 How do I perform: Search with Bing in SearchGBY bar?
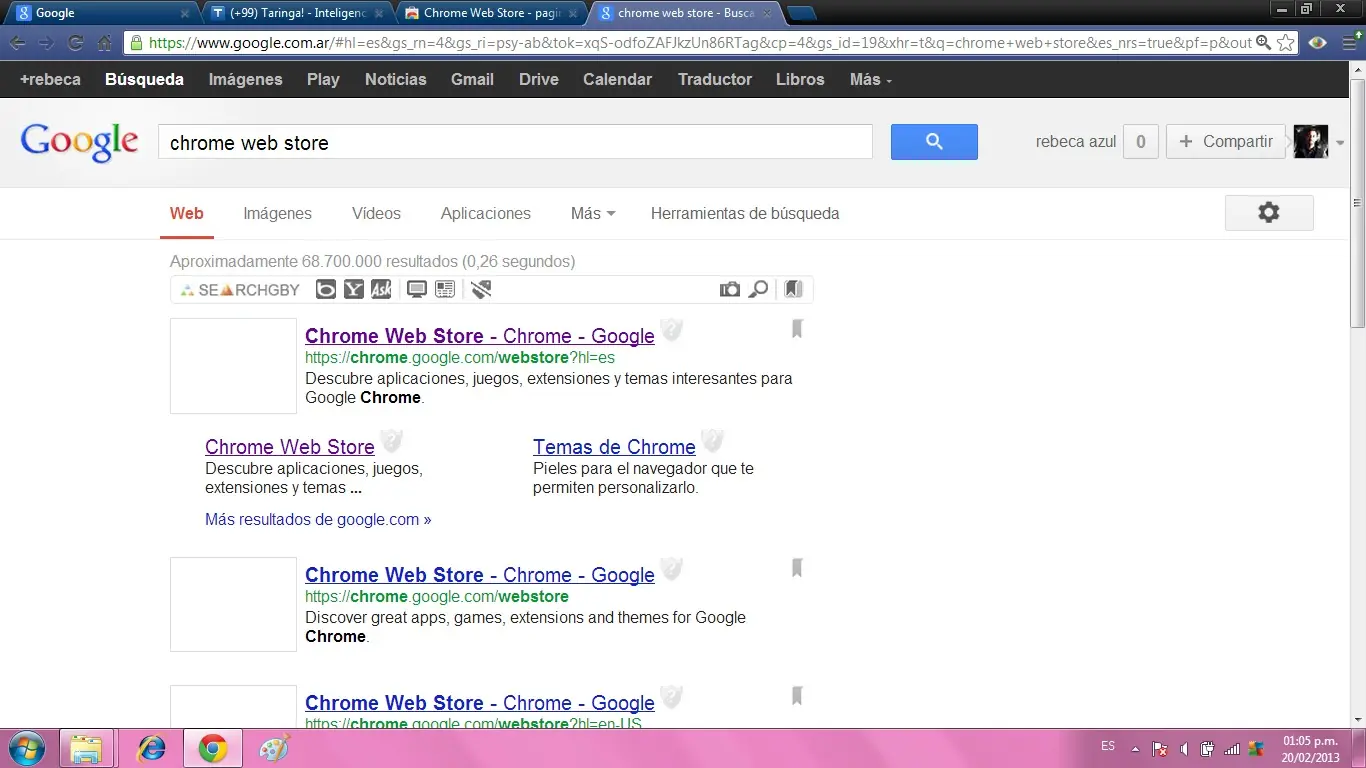326,289
